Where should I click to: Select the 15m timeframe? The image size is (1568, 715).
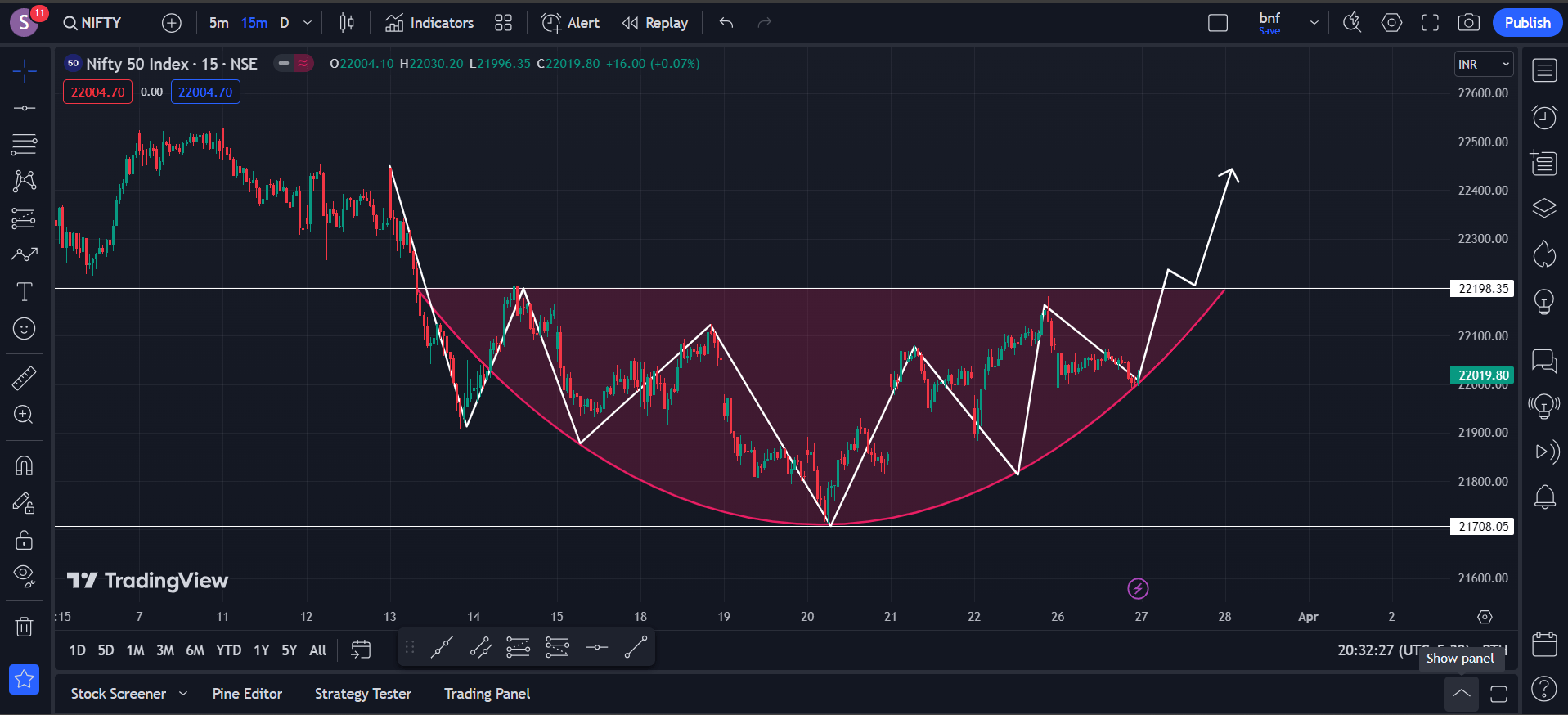(x=254, y=23)
